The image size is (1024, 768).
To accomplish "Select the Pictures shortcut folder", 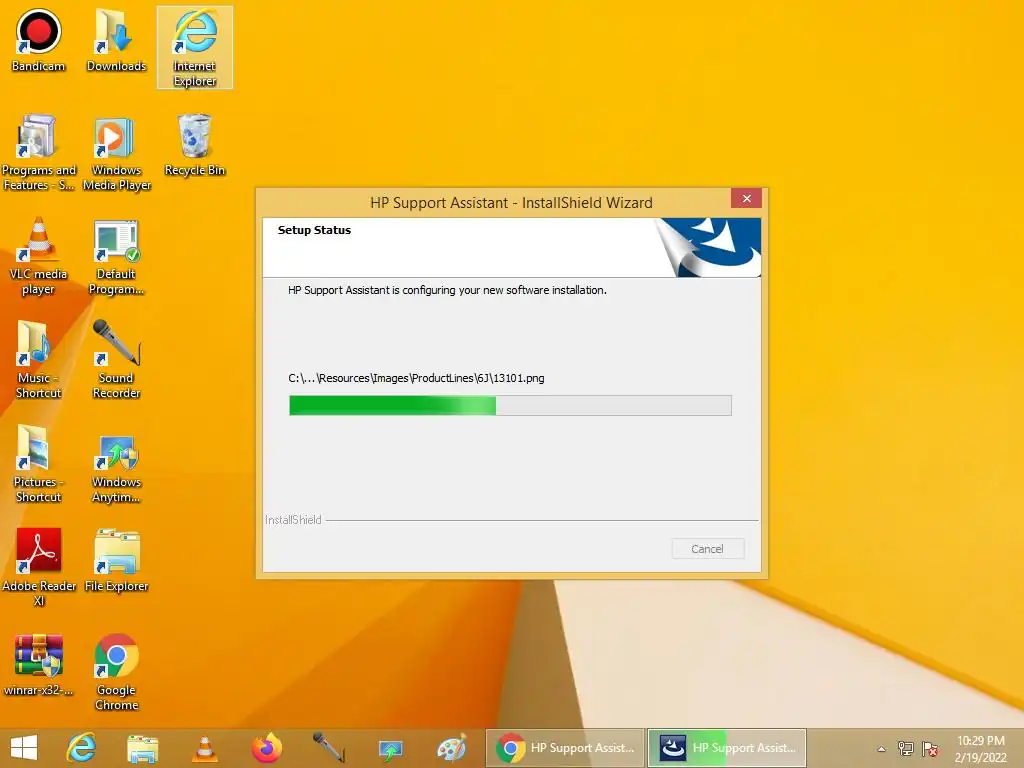I will point(39,464).
